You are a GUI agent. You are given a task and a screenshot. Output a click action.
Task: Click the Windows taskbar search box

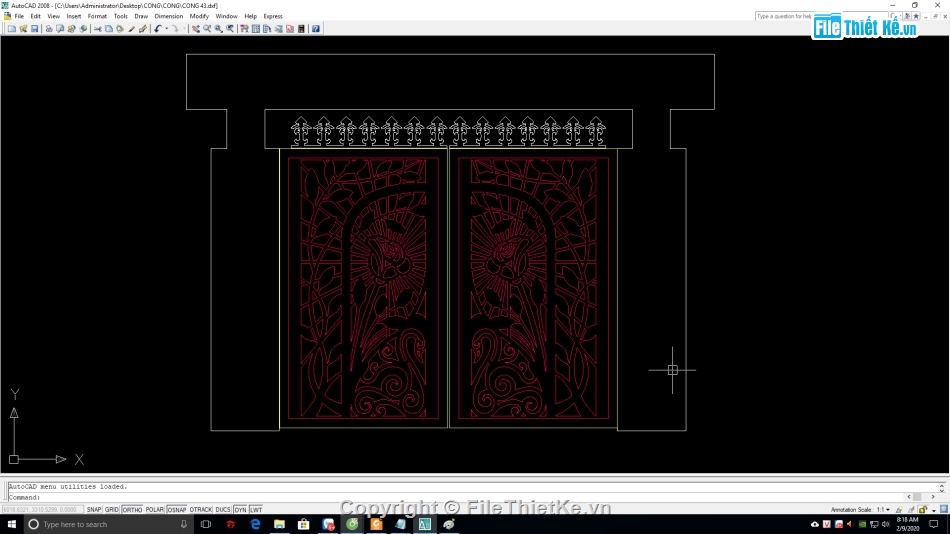[x=109, y=524]
